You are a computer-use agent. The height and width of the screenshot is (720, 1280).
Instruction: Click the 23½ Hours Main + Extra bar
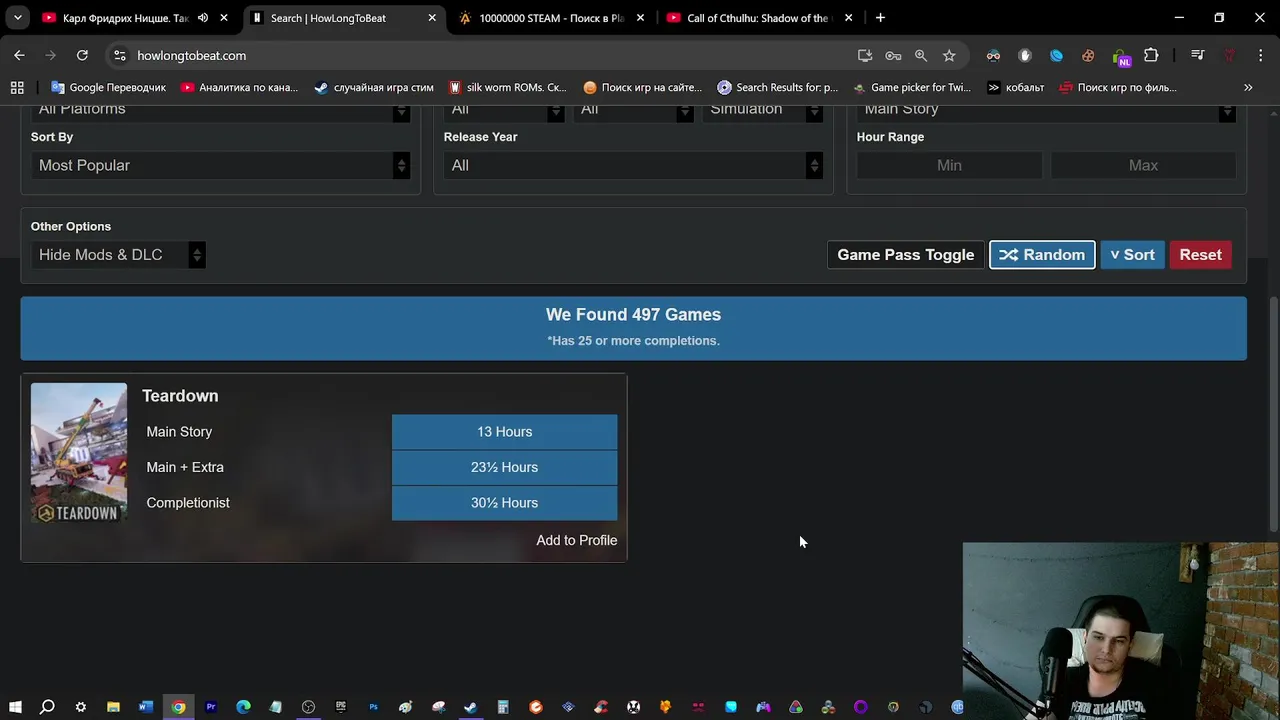click(x=504, y=467)
